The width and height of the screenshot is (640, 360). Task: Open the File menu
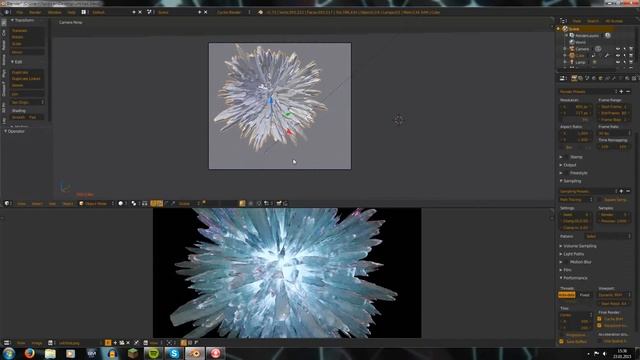tap(19, 12)
